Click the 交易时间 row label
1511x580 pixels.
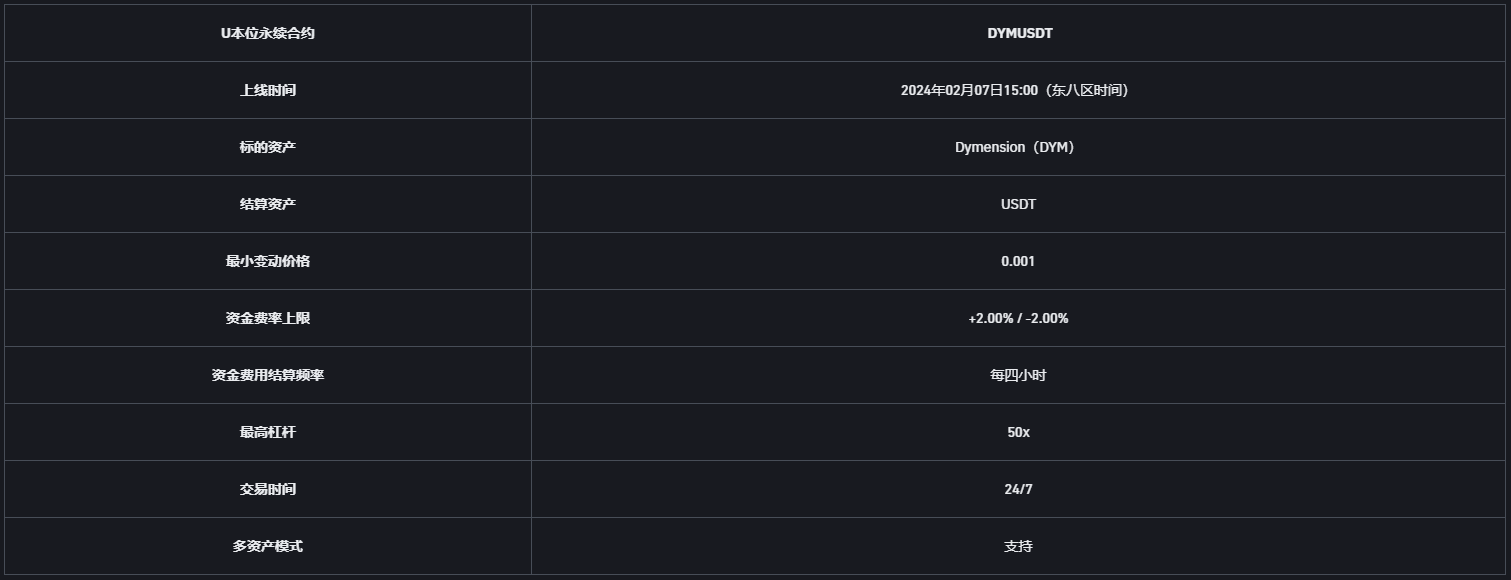pyautogui.click(x=268, y=489)
